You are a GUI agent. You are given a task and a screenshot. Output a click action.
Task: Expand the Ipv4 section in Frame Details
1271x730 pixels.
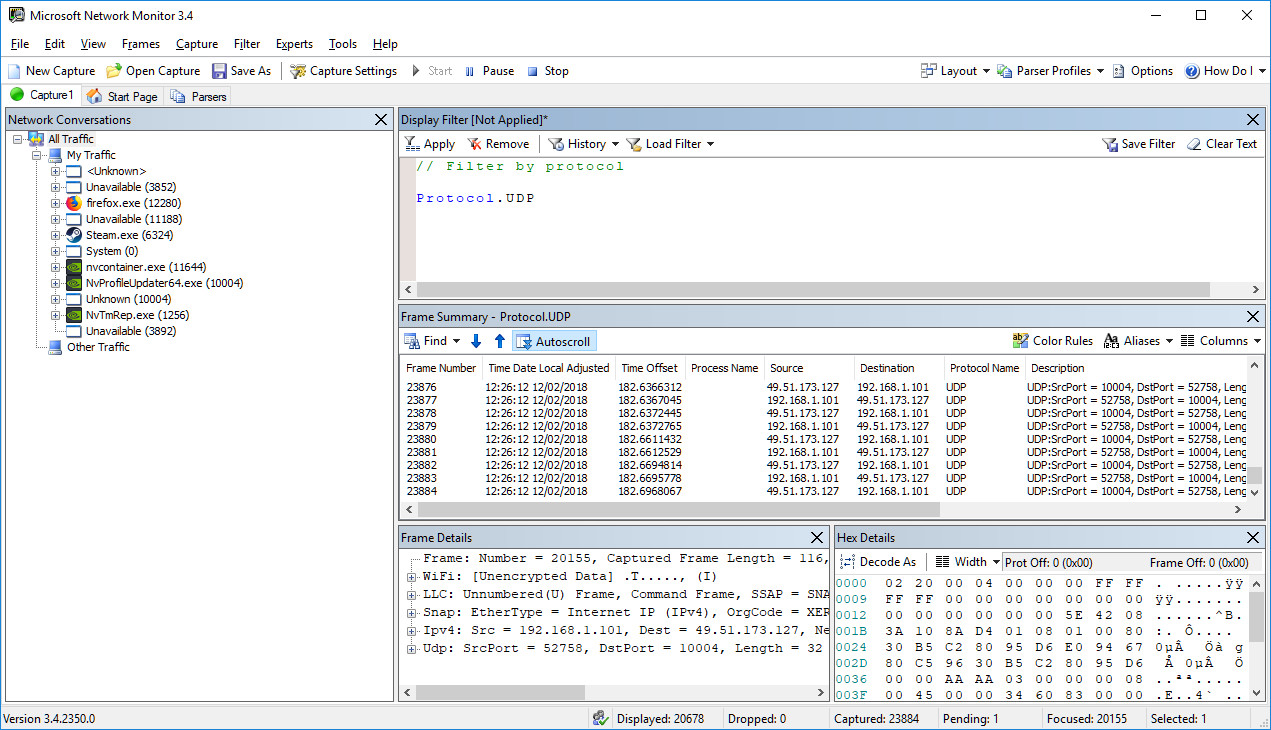[411, 631]
